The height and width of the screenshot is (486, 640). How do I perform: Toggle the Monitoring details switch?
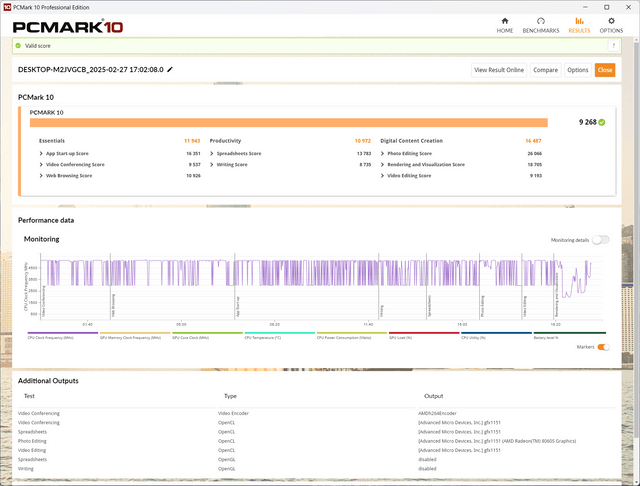point(601,240)
